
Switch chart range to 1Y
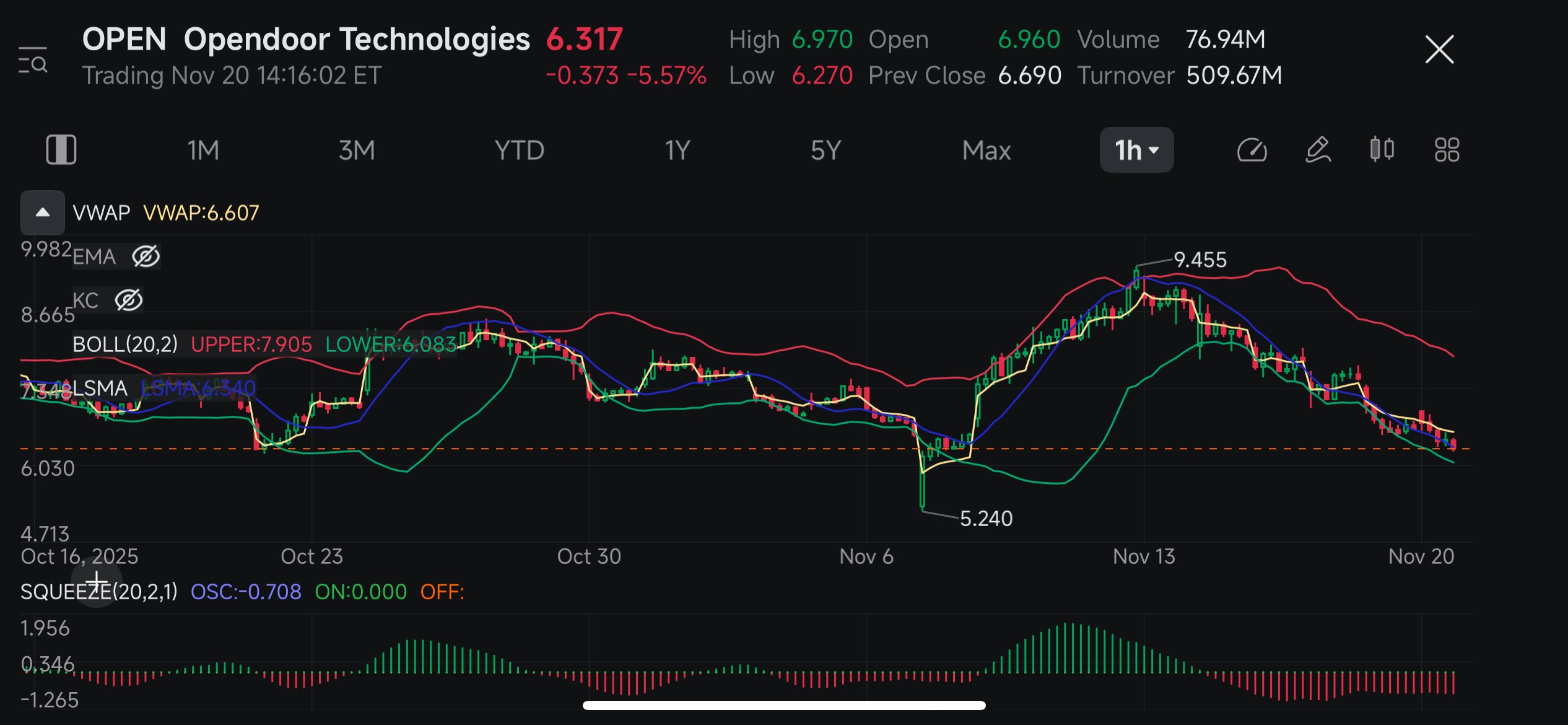tap(677, 150)
